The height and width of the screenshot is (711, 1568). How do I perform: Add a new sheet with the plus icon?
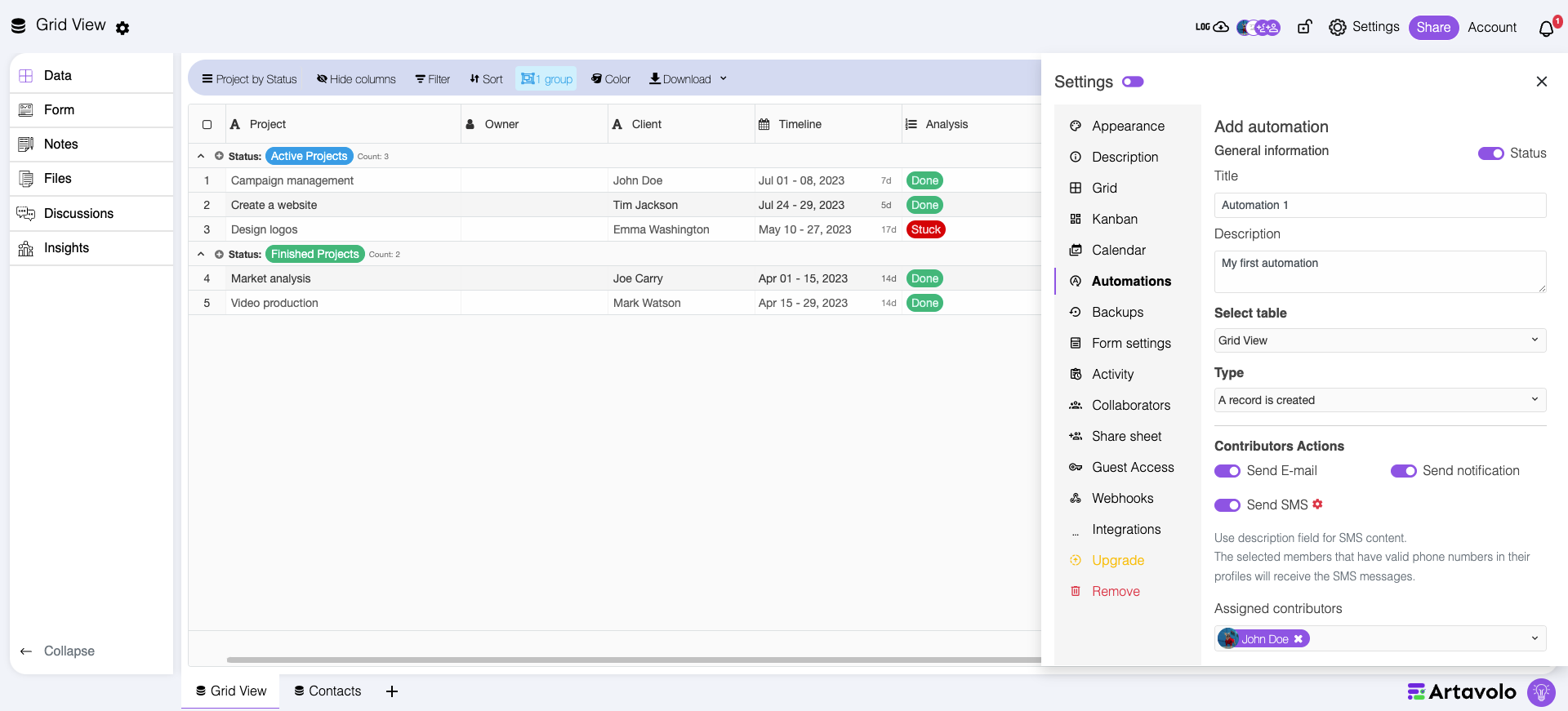(x=392, y=691)
